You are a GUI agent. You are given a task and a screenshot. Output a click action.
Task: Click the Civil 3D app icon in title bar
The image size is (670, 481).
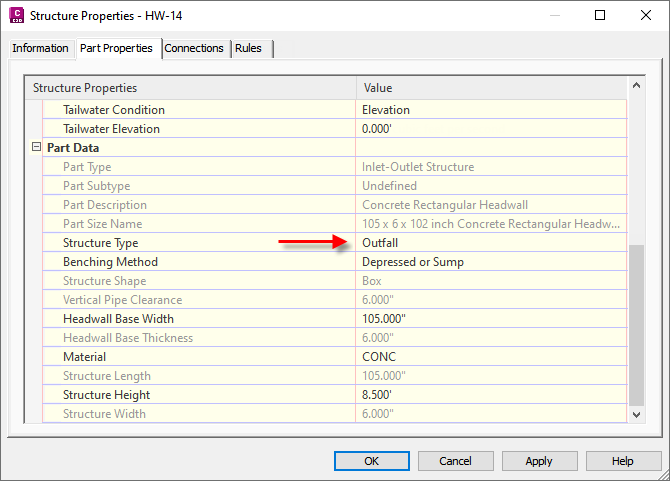[15, 15]
